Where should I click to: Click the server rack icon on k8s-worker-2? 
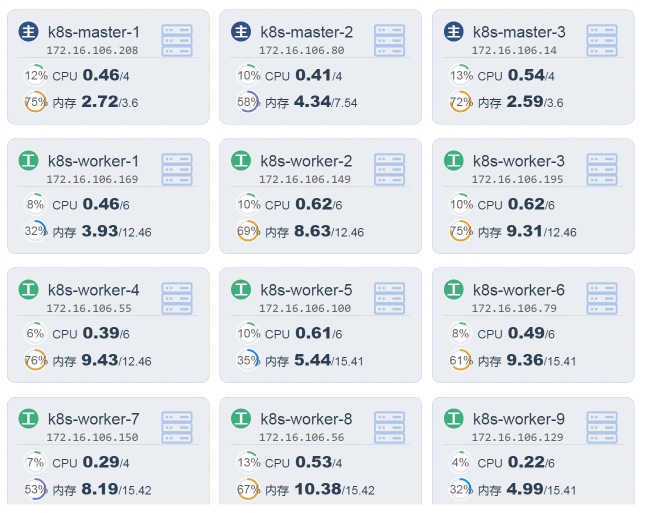click(389, 169)
